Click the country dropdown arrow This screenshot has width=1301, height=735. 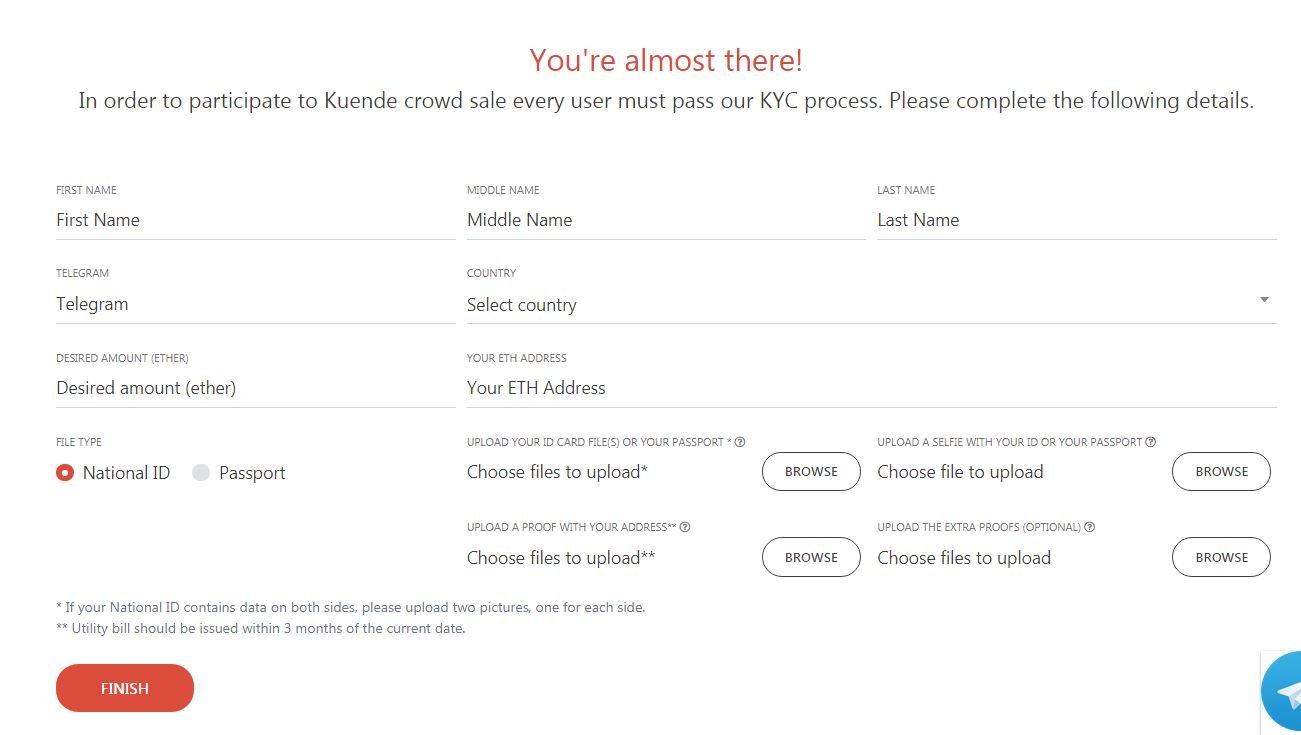[x=1264, y=300]
